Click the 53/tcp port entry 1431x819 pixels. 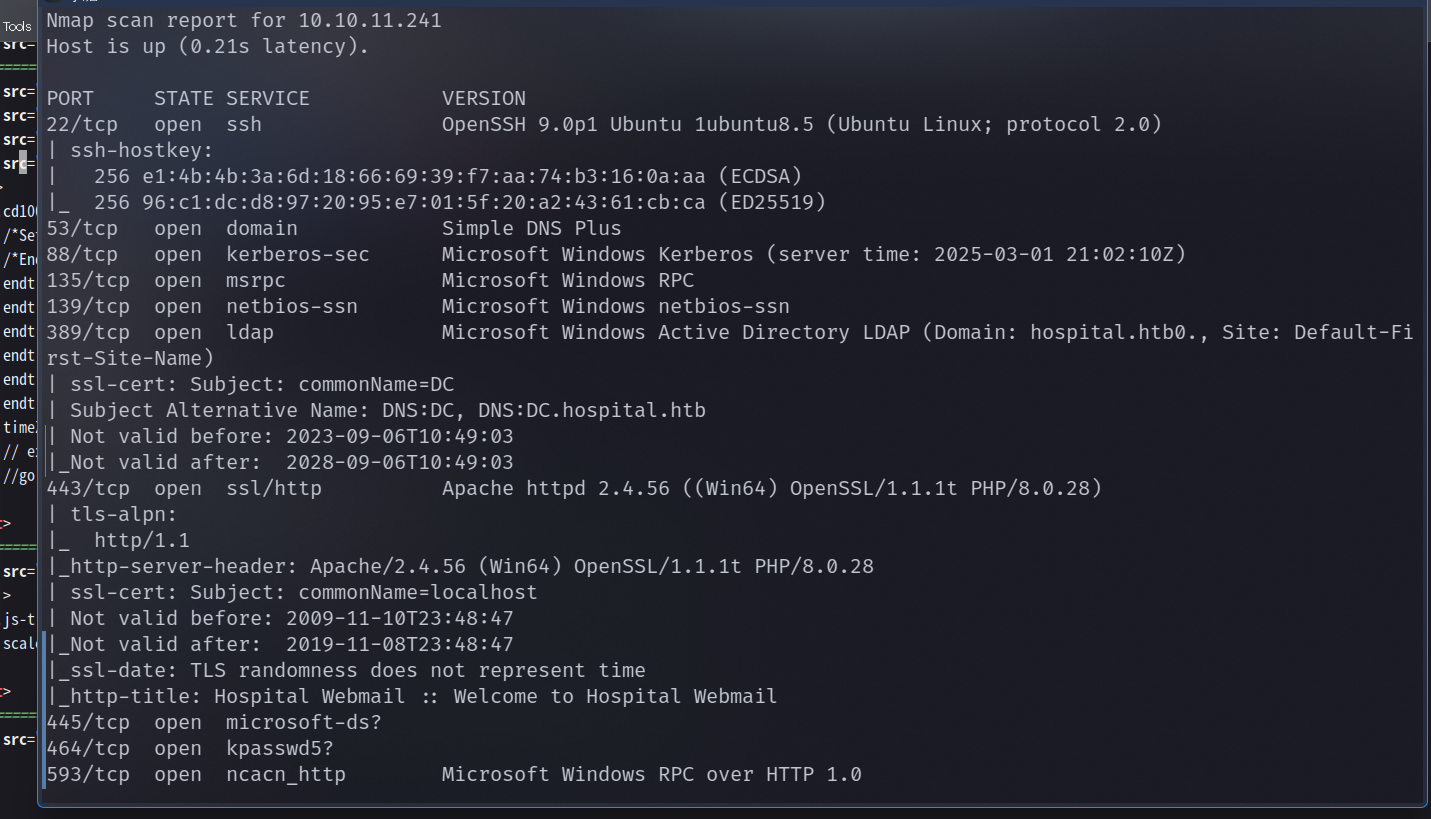pyautogui.click(x=88, y=228)
